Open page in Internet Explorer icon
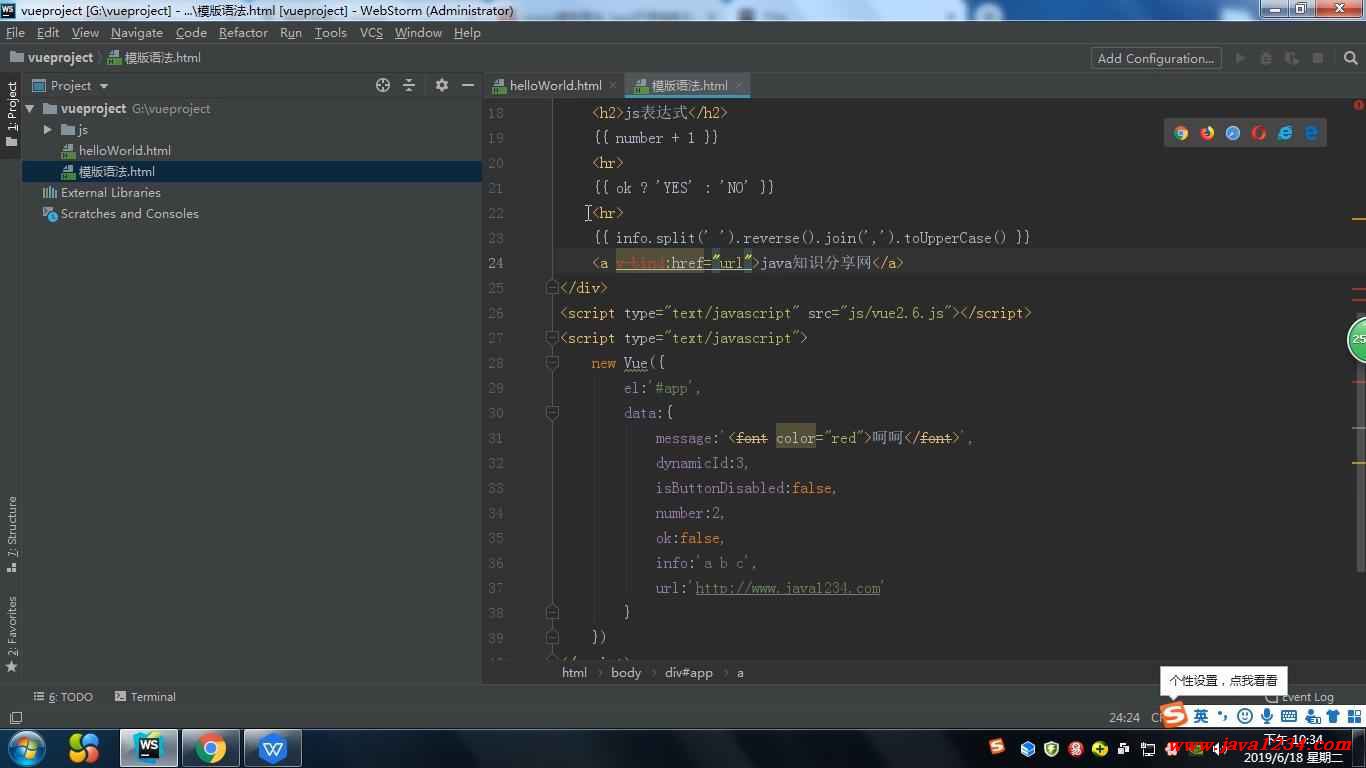1366x768 pixels. coord(1285,133)
